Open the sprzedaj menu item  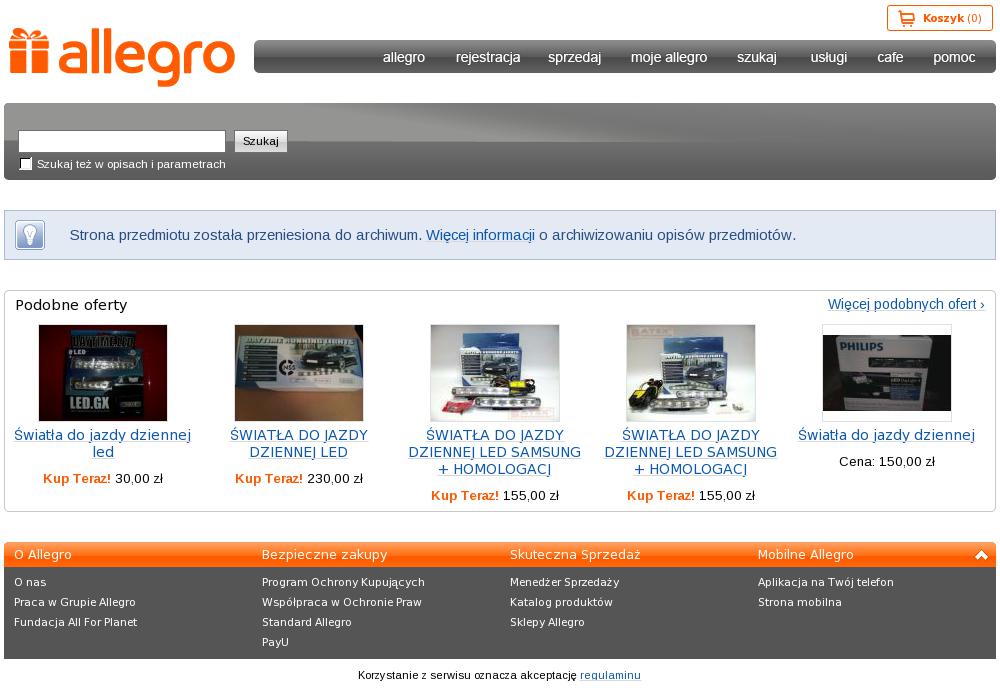tap(574, 57)
